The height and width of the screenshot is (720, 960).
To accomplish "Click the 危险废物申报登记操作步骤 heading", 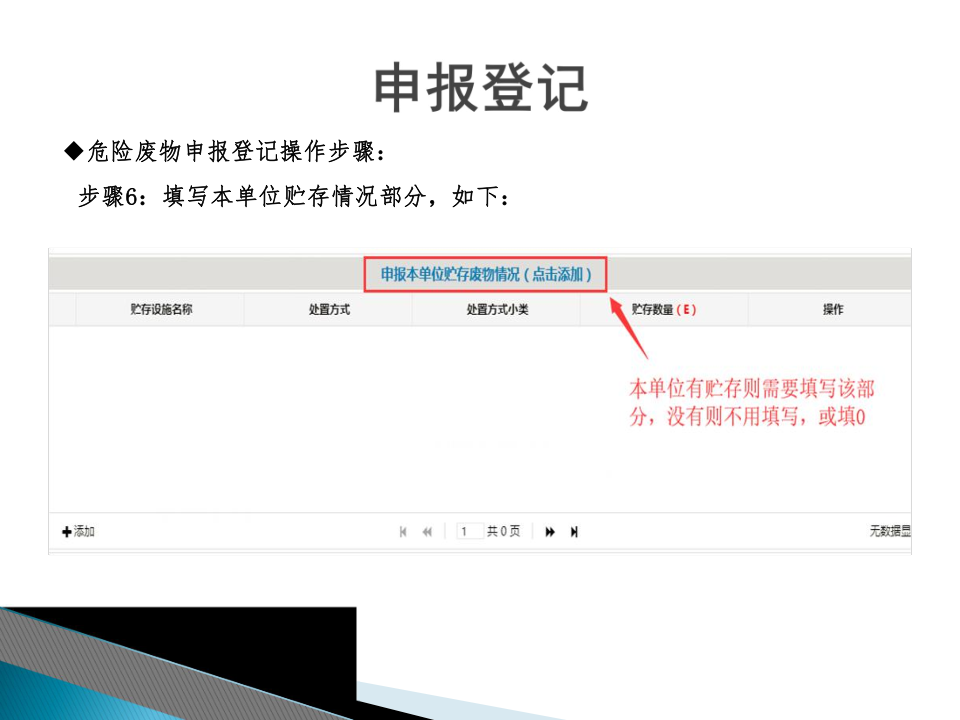I will (225, 151).
